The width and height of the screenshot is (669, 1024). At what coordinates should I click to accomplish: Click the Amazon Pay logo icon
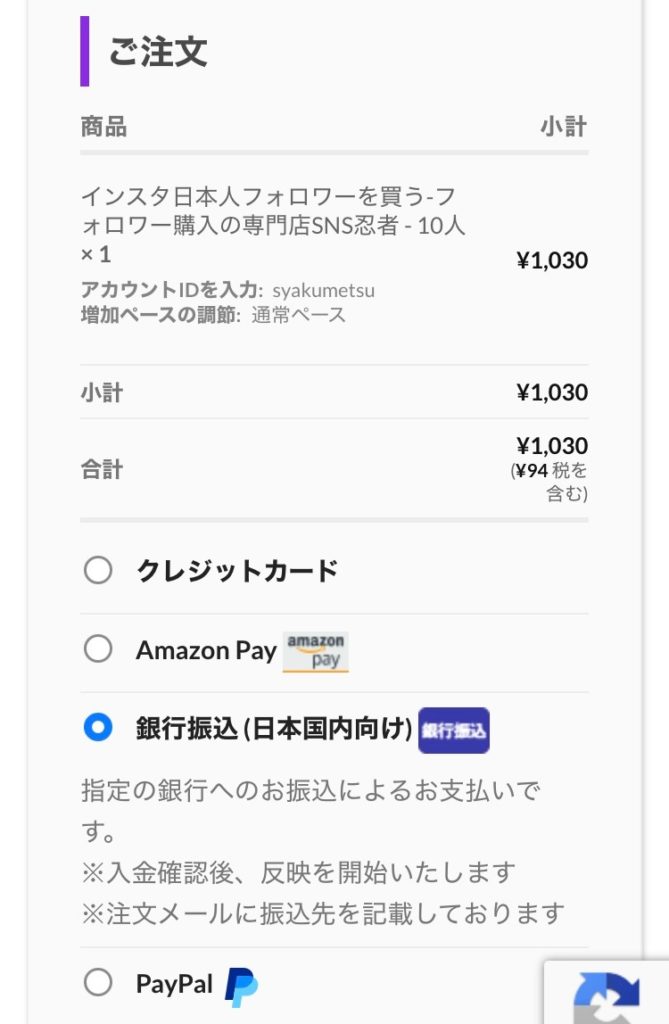[316, 651]
